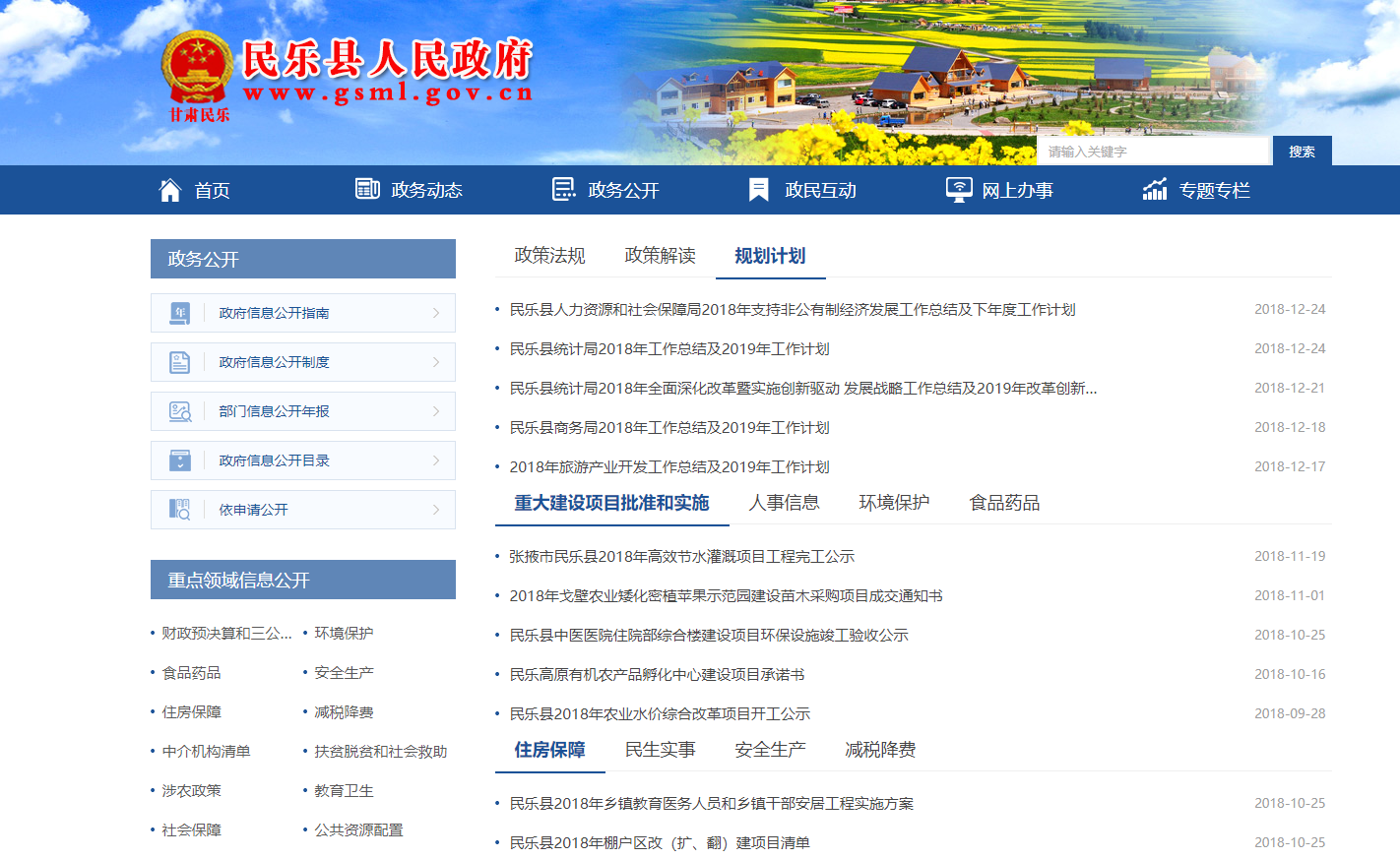Open the 扶贫脱贫和社会救助 link

click(380, 751)
